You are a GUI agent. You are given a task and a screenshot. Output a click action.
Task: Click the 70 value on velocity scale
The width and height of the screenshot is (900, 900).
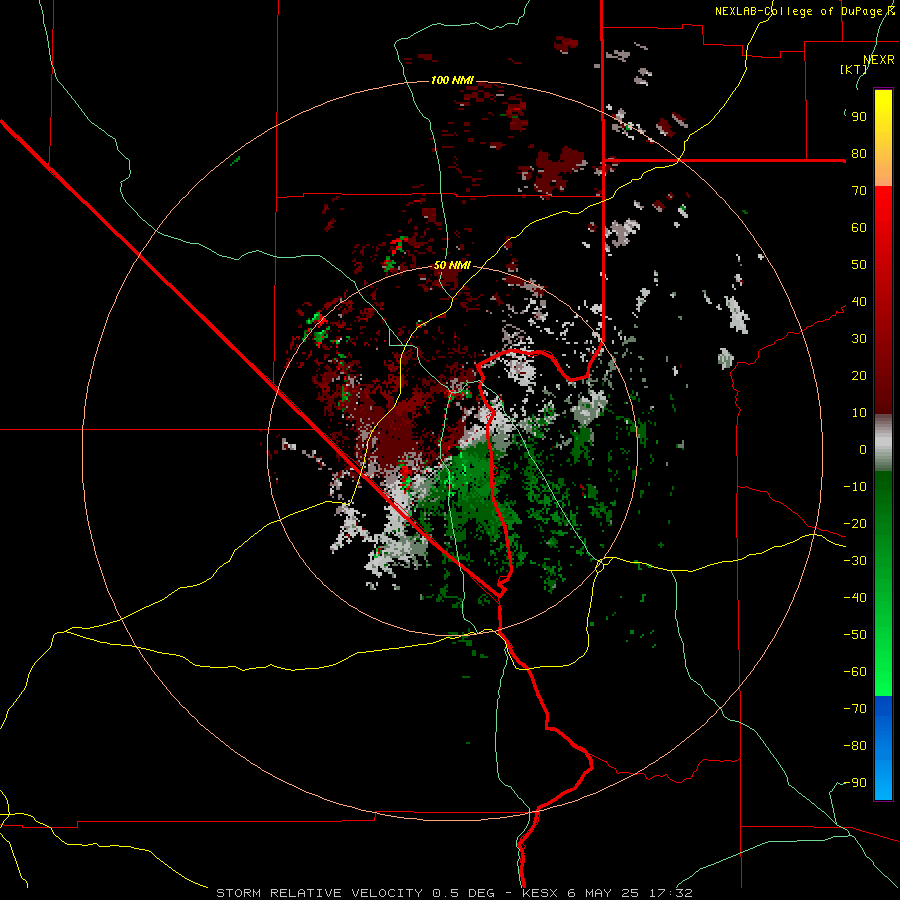859,191
